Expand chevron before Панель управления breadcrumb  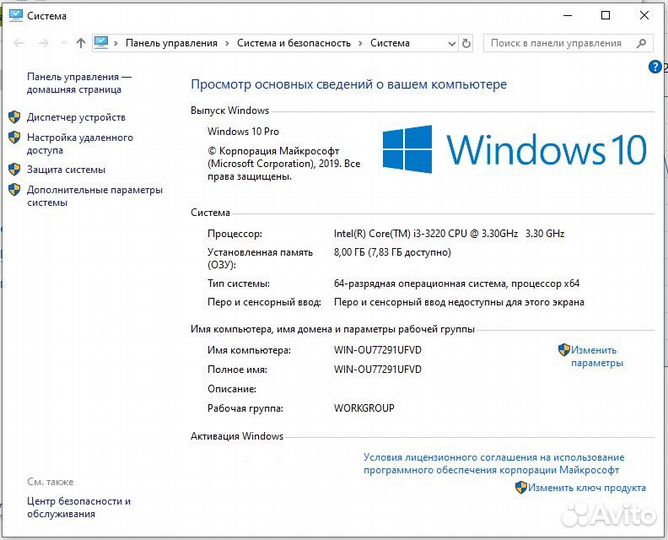click(116, 43)
